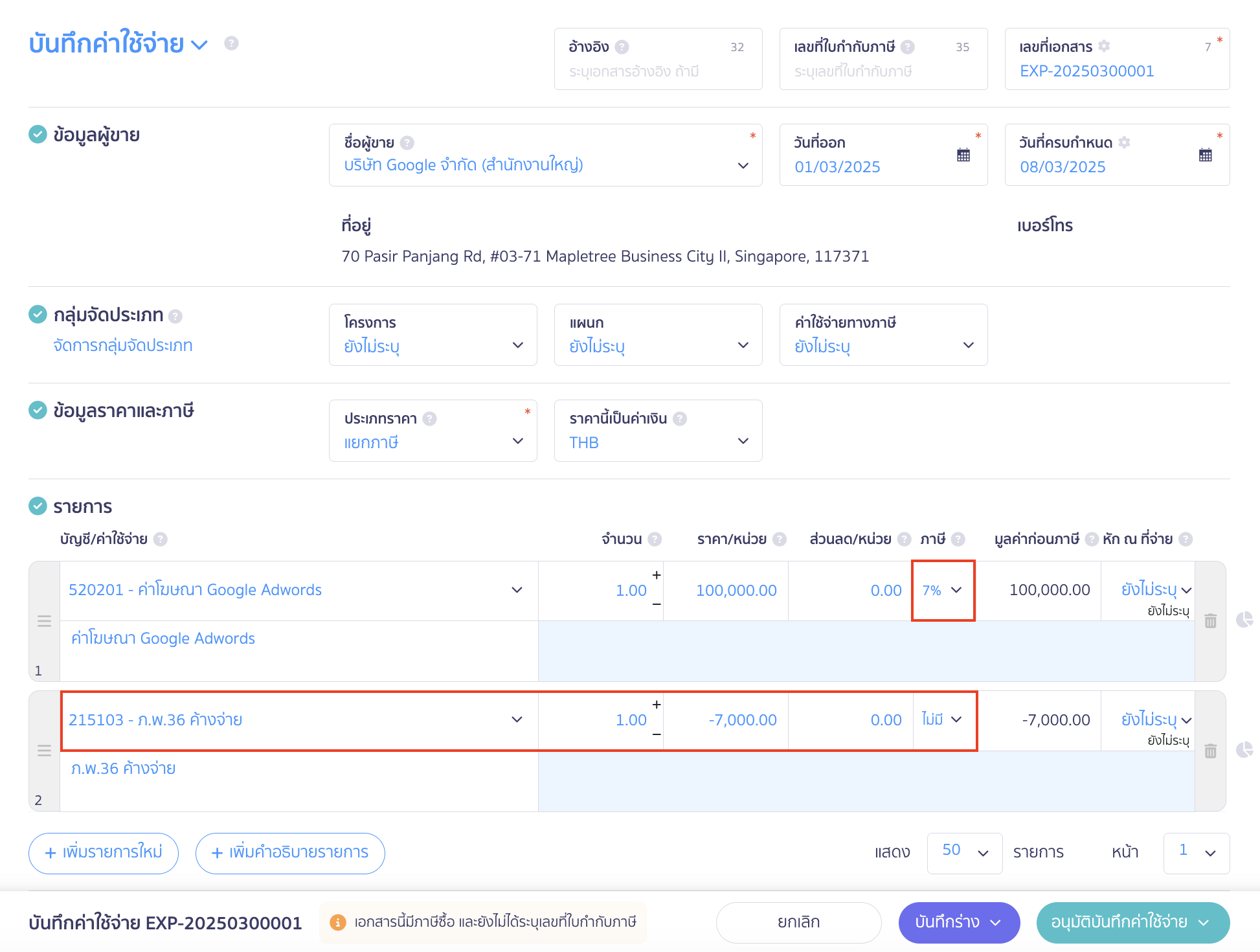Open calendar icon for issue date
1260x952 pixels.
963,155
